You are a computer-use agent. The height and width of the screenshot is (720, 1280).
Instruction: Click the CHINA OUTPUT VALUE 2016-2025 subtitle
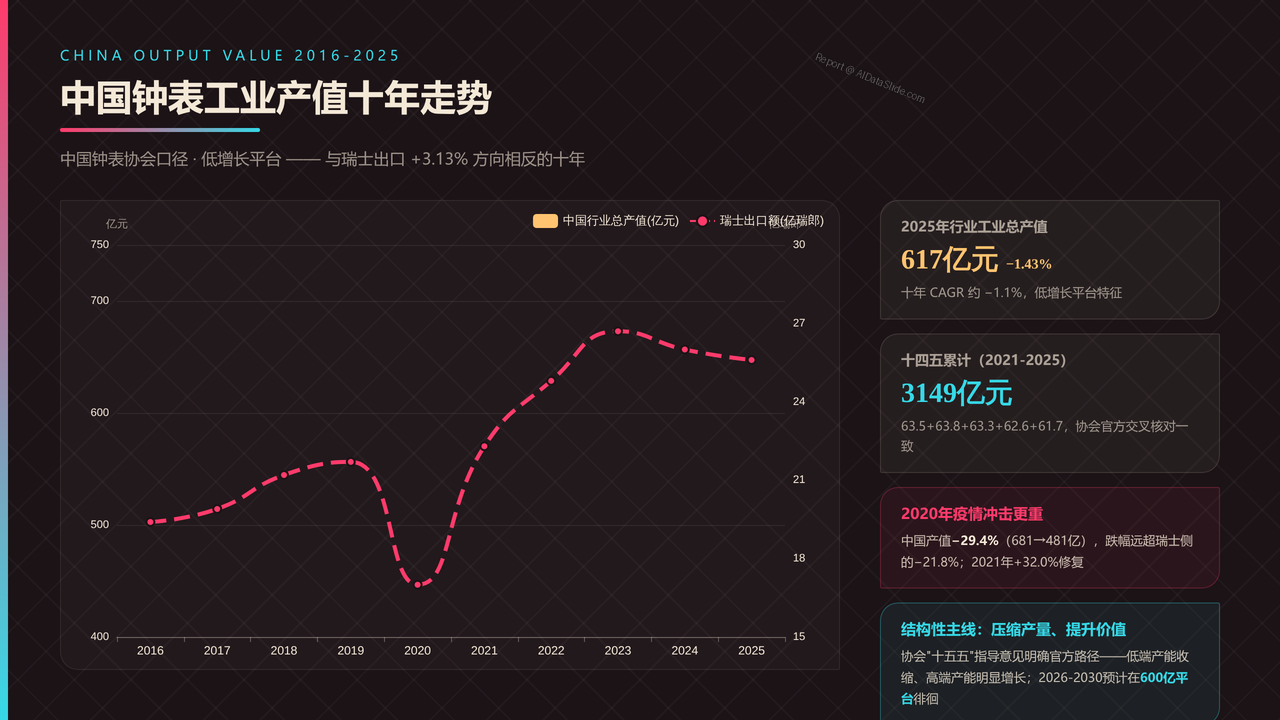pos(230,56)
